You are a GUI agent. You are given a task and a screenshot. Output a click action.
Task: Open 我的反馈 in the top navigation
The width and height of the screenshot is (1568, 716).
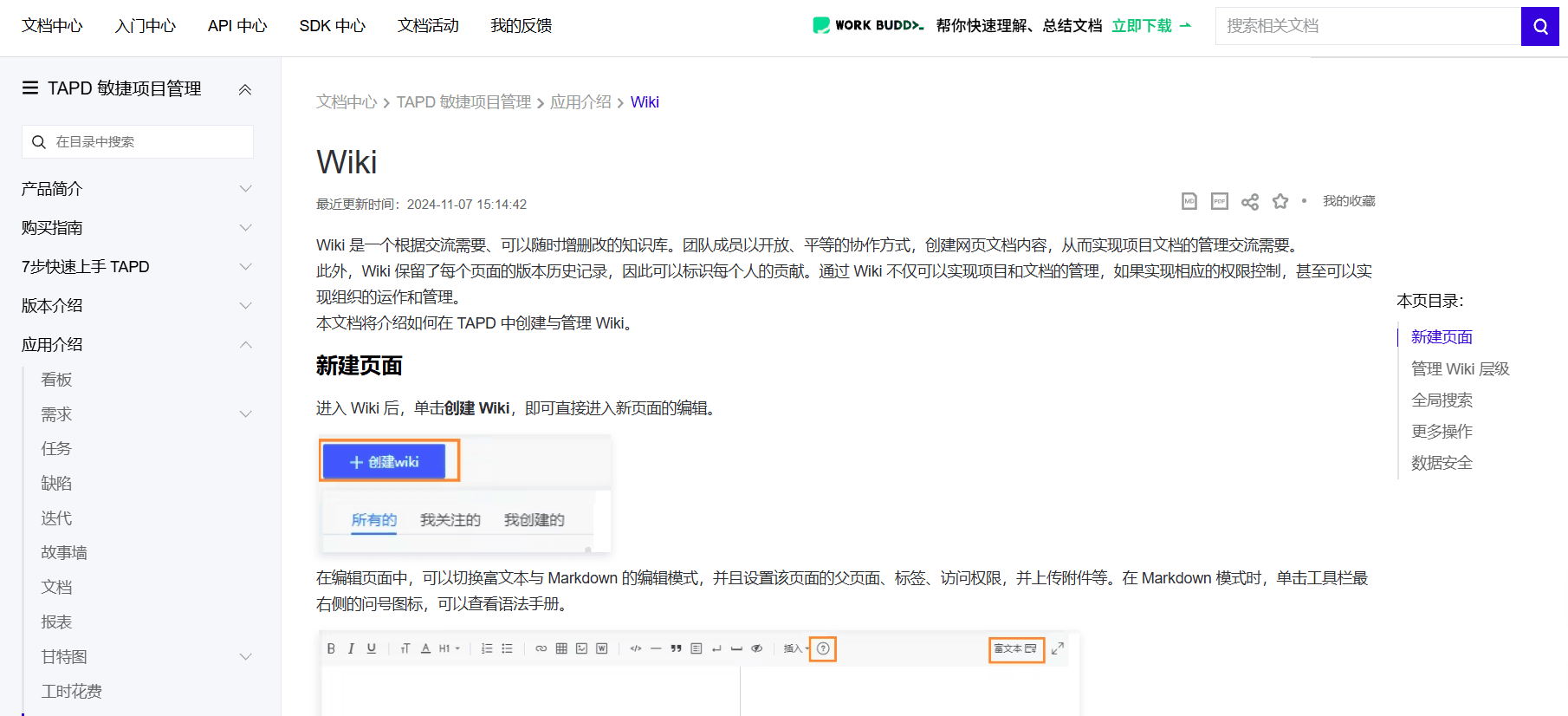point(522,26)
